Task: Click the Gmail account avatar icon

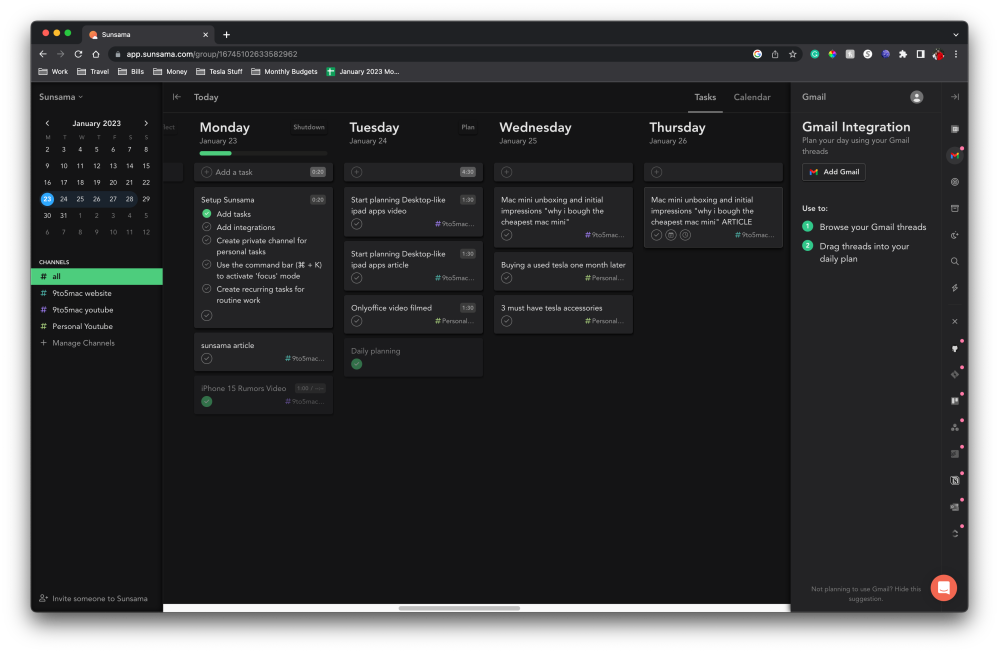Action: pyautogui.click(x=916, y=97)
